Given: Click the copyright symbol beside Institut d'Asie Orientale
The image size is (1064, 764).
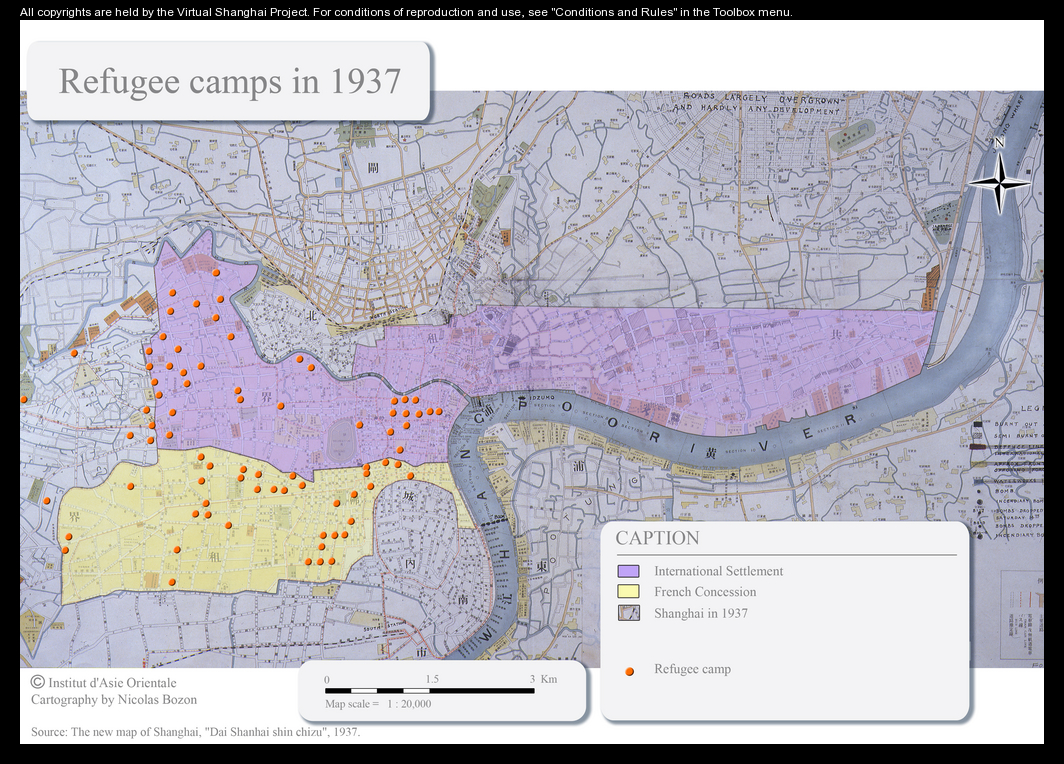Looking at the screenshot, I should point(38,682).
